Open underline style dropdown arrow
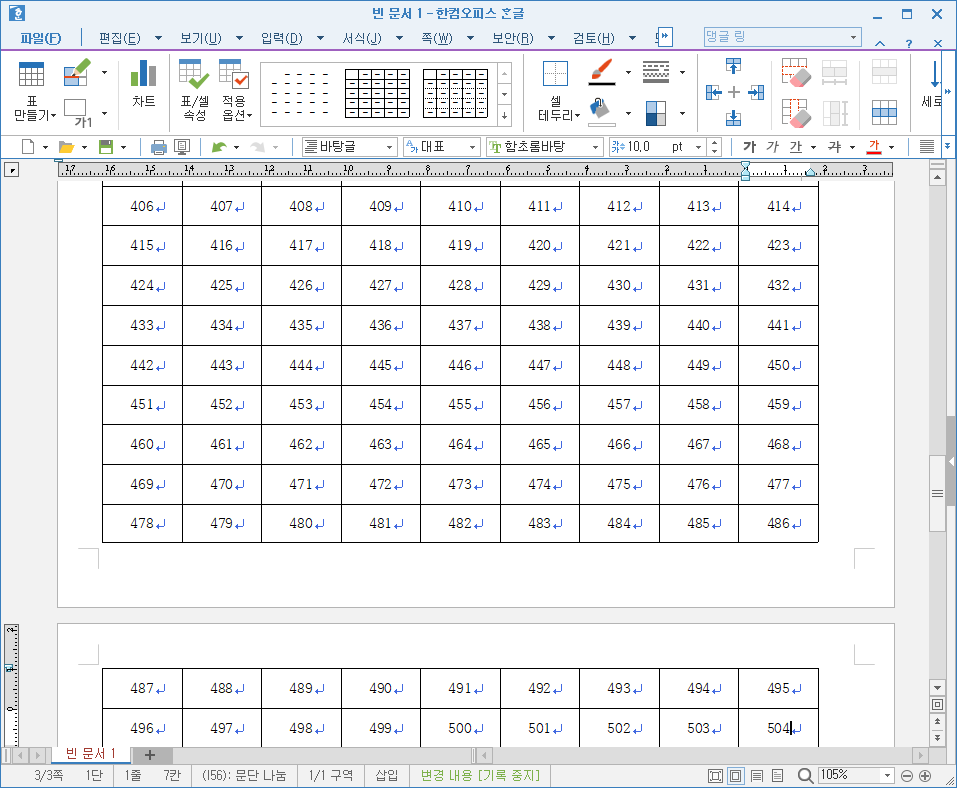This screenshot has height=788, width=957. pos(813,147)
